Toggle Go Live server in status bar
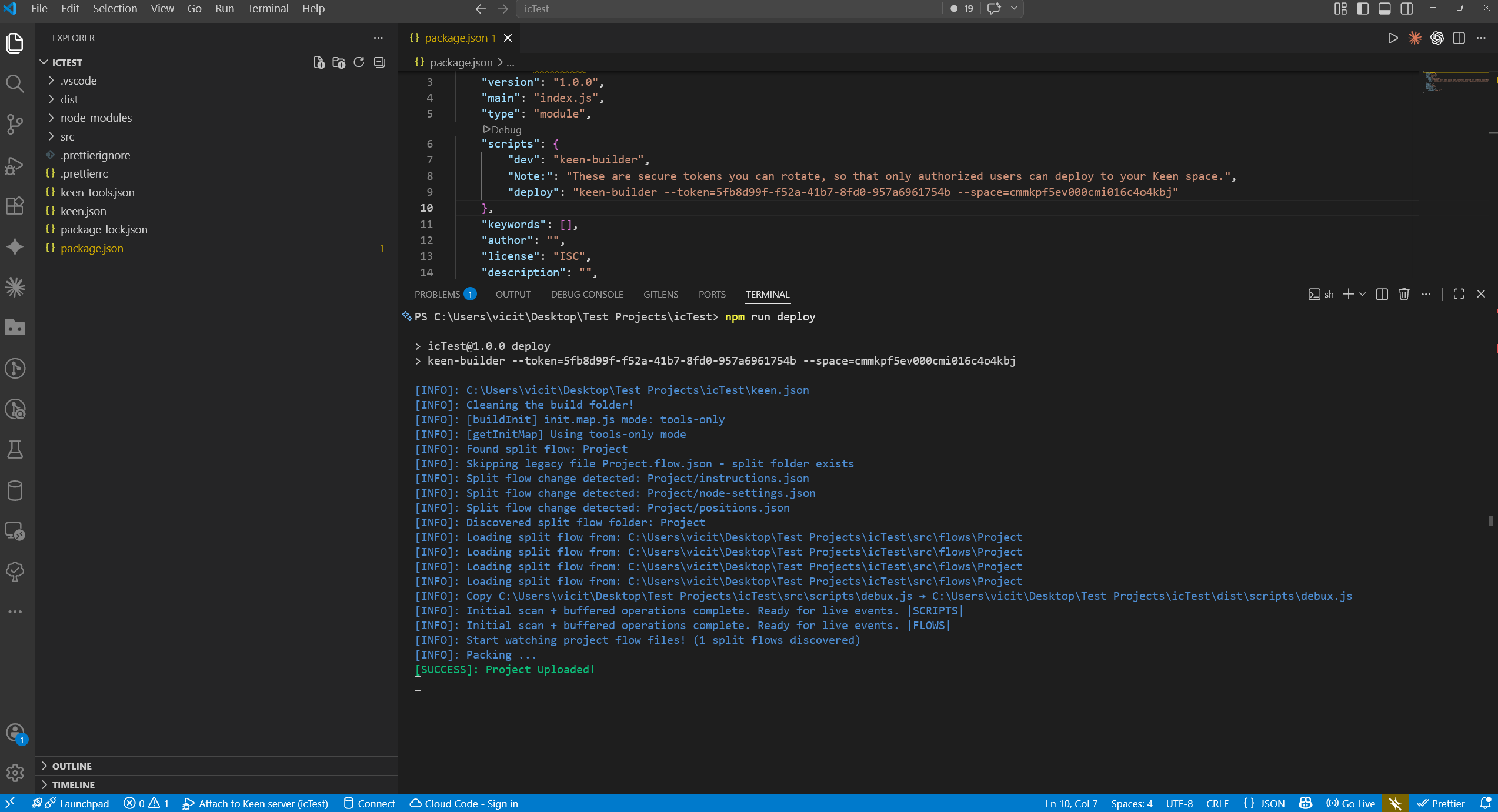The image size is (1498, 812). 1350,803
